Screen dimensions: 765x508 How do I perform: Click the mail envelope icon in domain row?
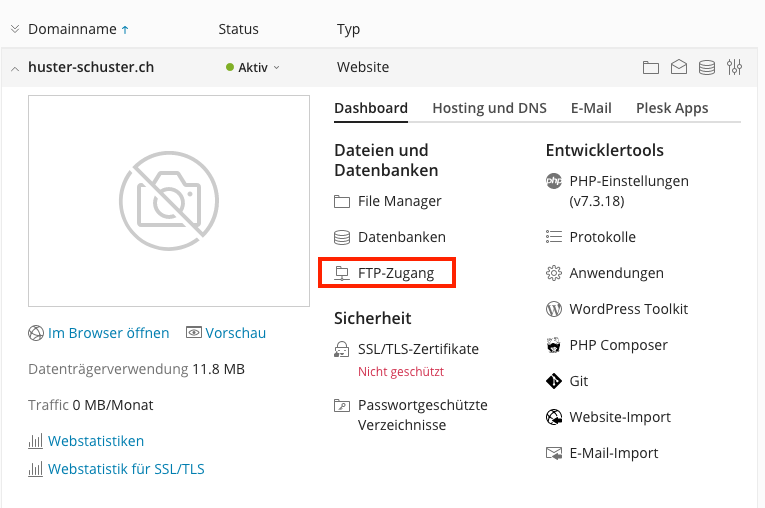[x=679, y=68]
